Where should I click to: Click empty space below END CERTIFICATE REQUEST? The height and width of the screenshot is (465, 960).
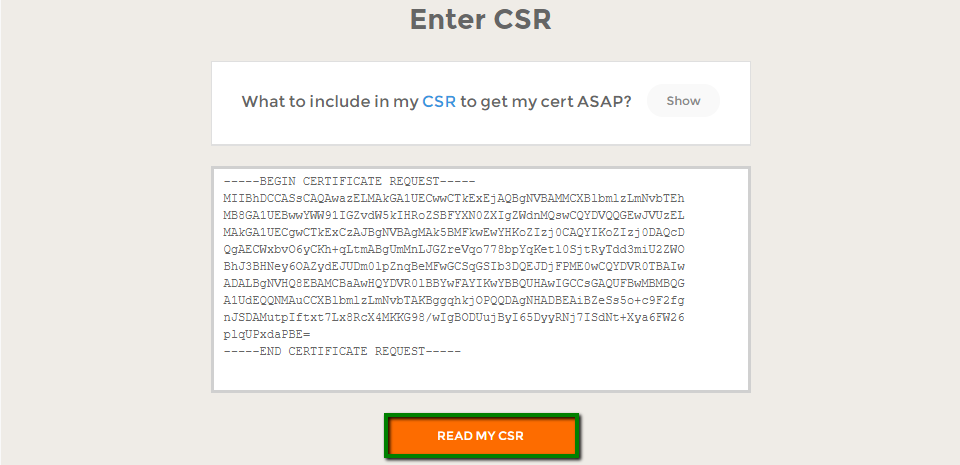pyautogui.click(x=480, y=374)
